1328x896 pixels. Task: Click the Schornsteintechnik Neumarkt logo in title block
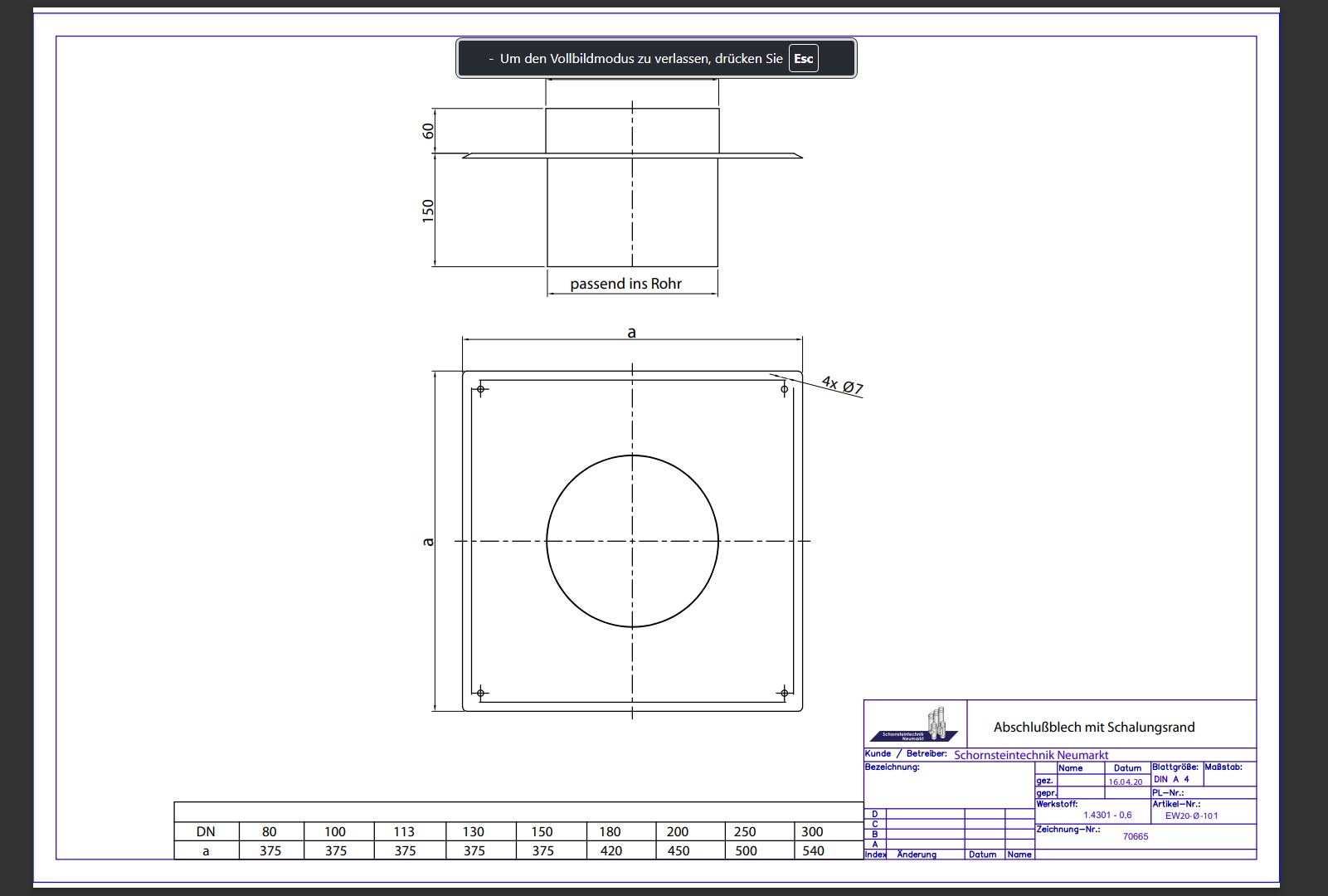point(915,725)
